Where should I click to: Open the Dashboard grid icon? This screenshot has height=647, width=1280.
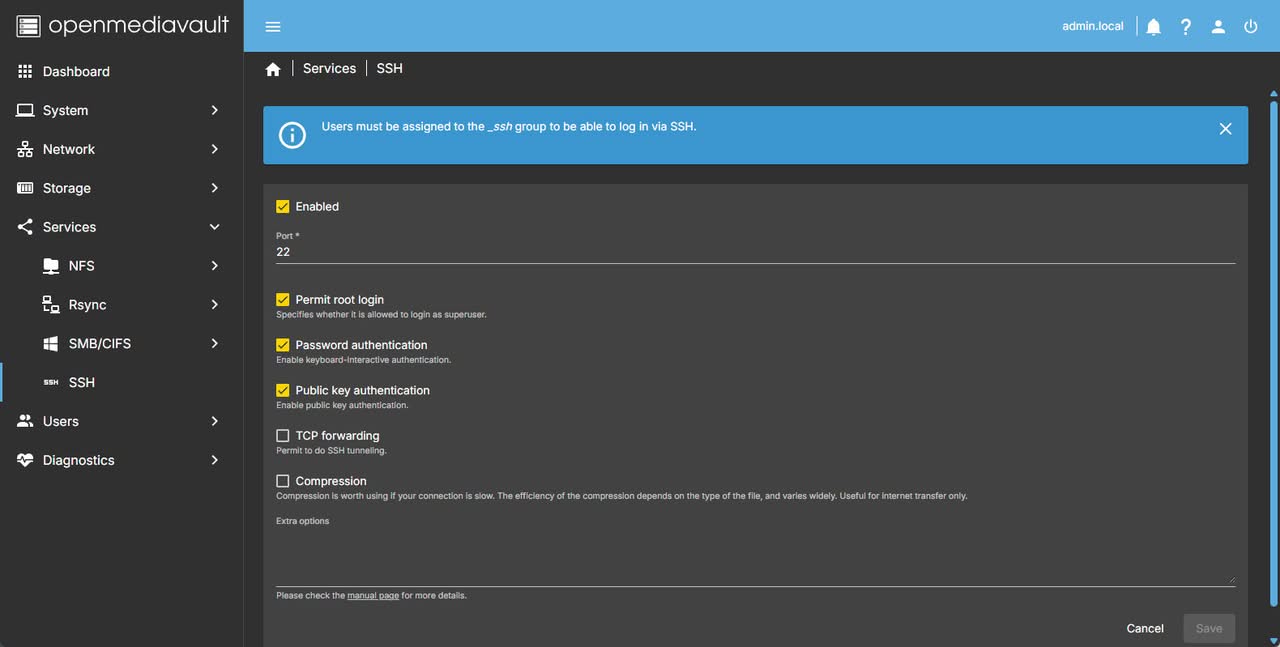(x=25, y=71)
